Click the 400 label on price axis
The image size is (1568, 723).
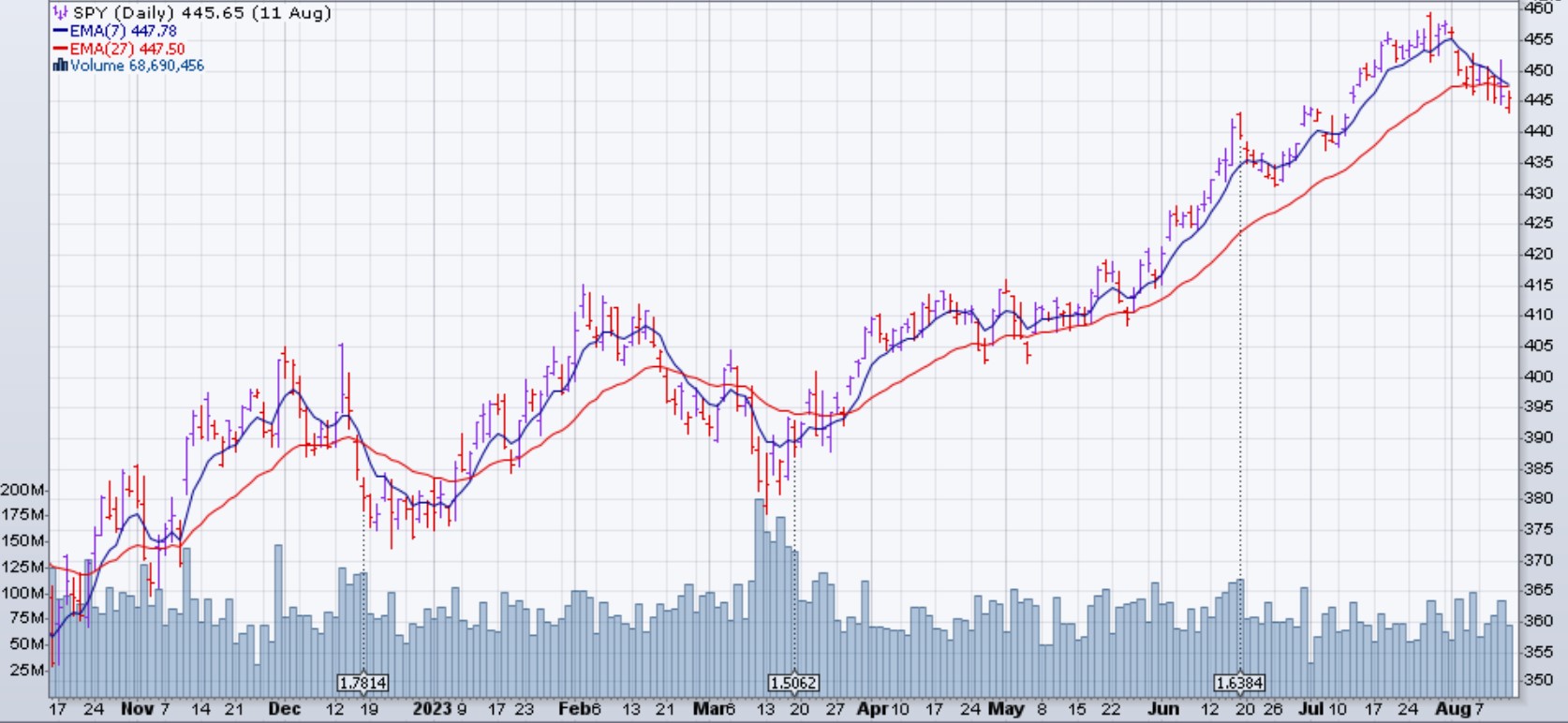1539,376
